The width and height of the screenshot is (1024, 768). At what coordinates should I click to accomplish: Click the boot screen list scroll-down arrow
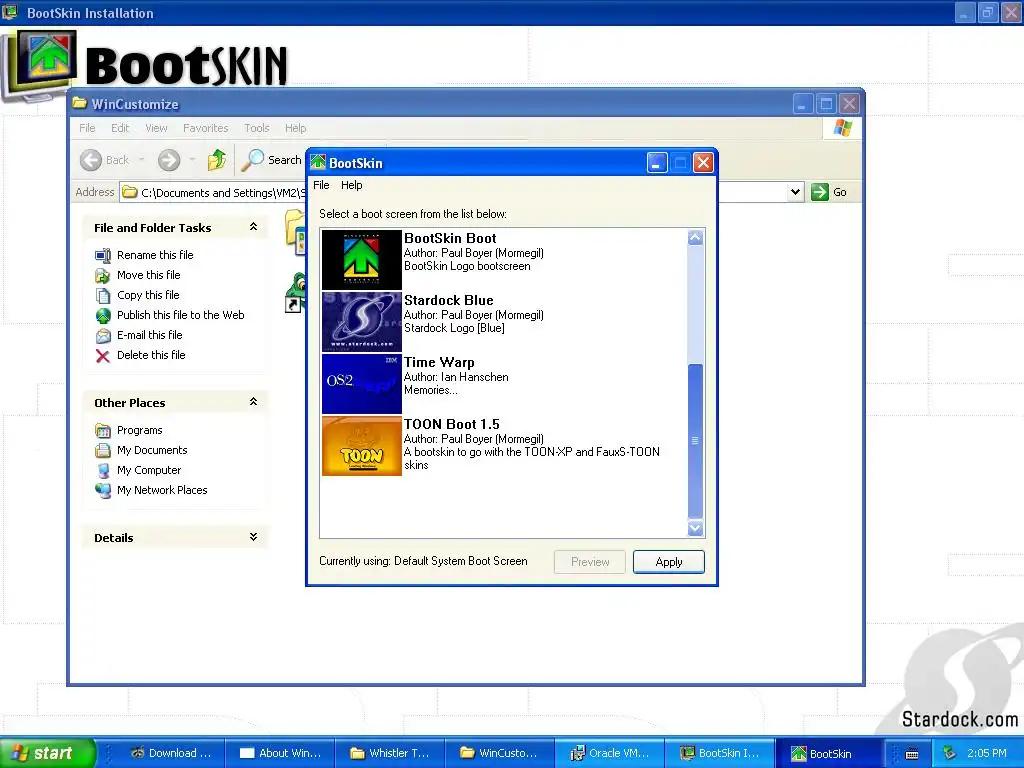pyautogui.click(x=696, y=528)
